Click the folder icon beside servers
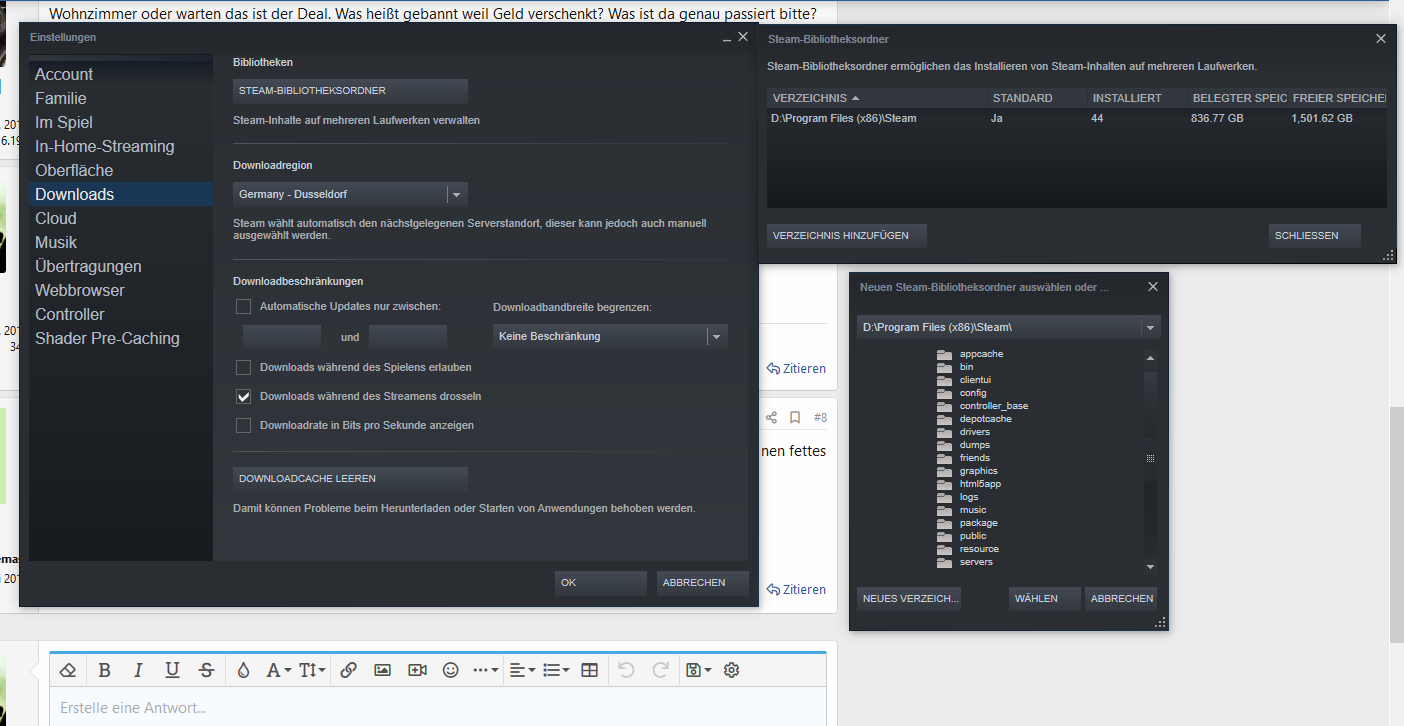Viewport: 1404px width, 726px height. coord(944,562)
